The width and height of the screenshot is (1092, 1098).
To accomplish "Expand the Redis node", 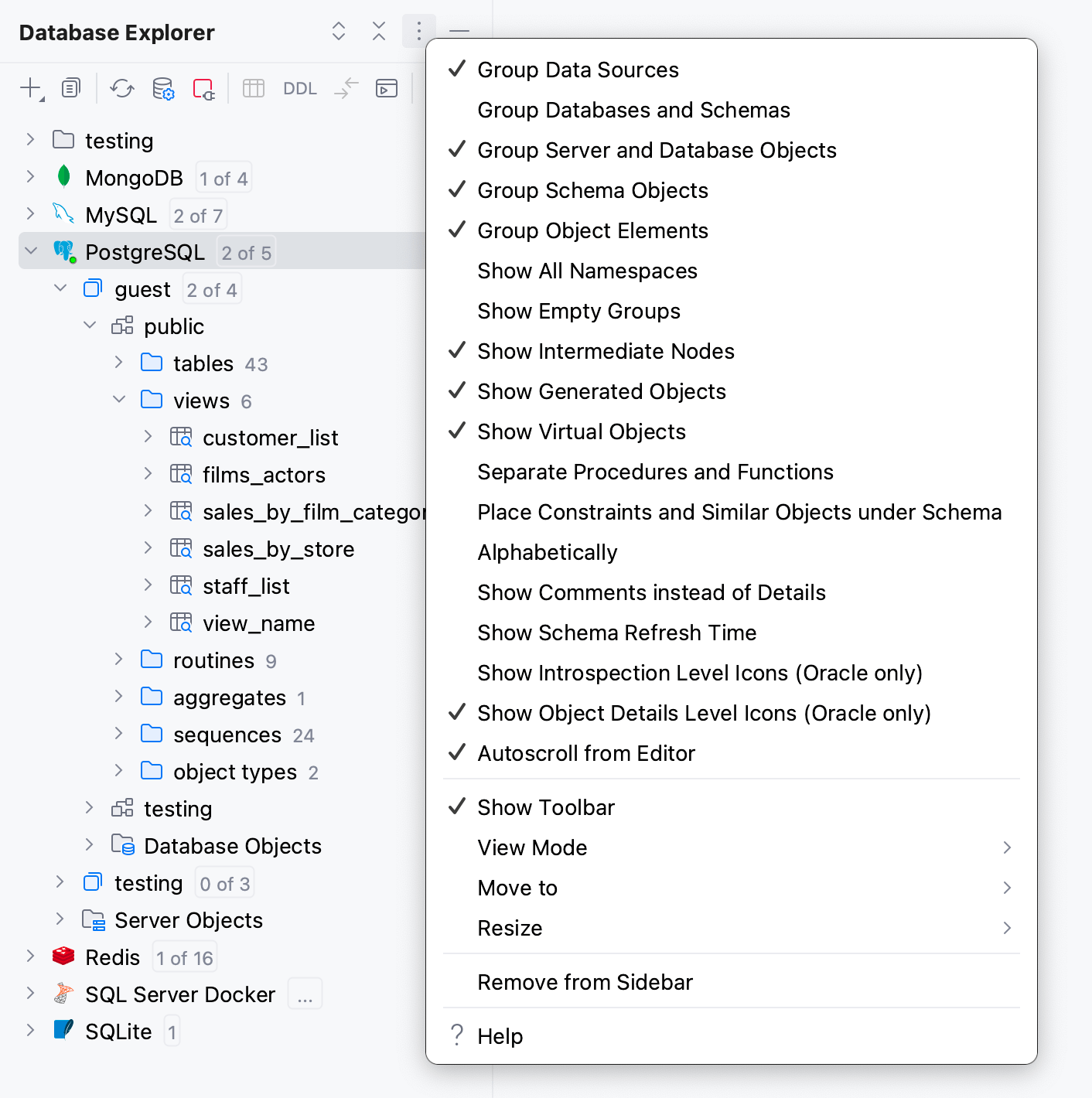I will [30, 956].
